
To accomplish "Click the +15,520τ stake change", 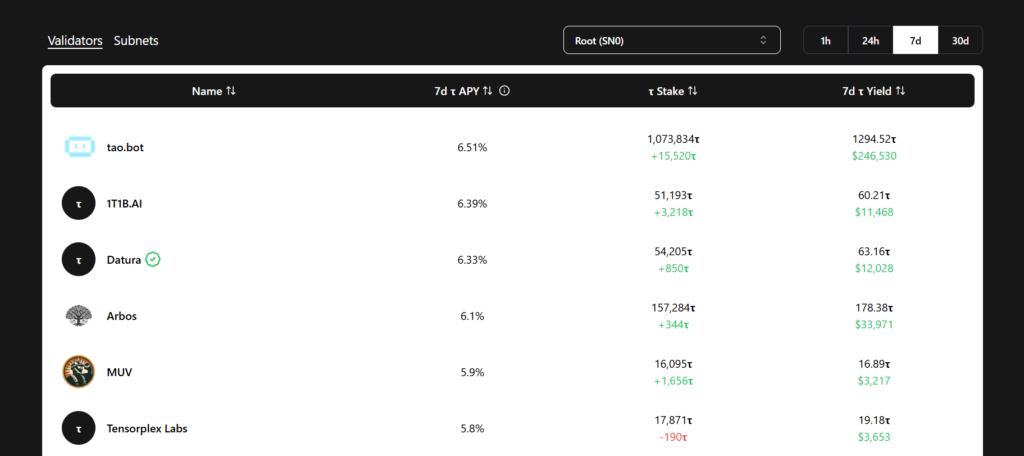I will coord(673,155).
